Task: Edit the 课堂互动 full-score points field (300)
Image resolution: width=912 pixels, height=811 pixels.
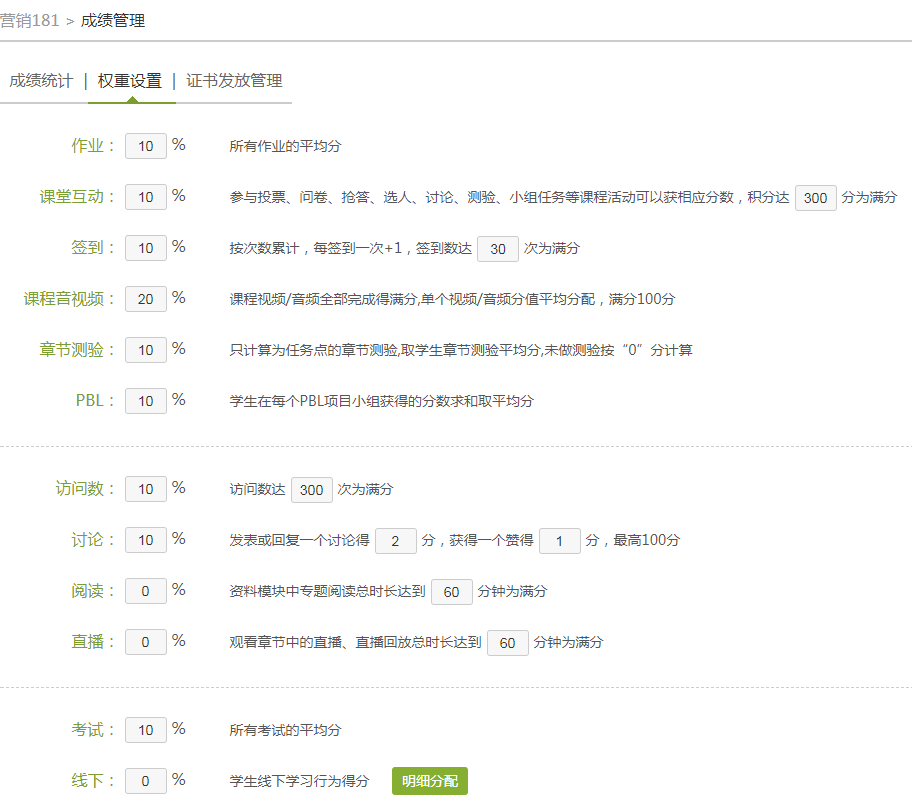Action: point(815,198)
